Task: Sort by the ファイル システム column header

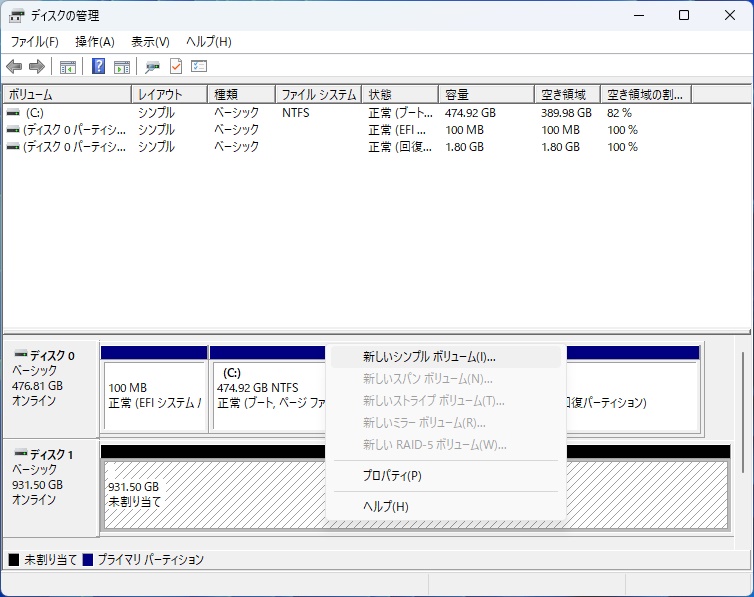Action: click(x=317, y=95)
